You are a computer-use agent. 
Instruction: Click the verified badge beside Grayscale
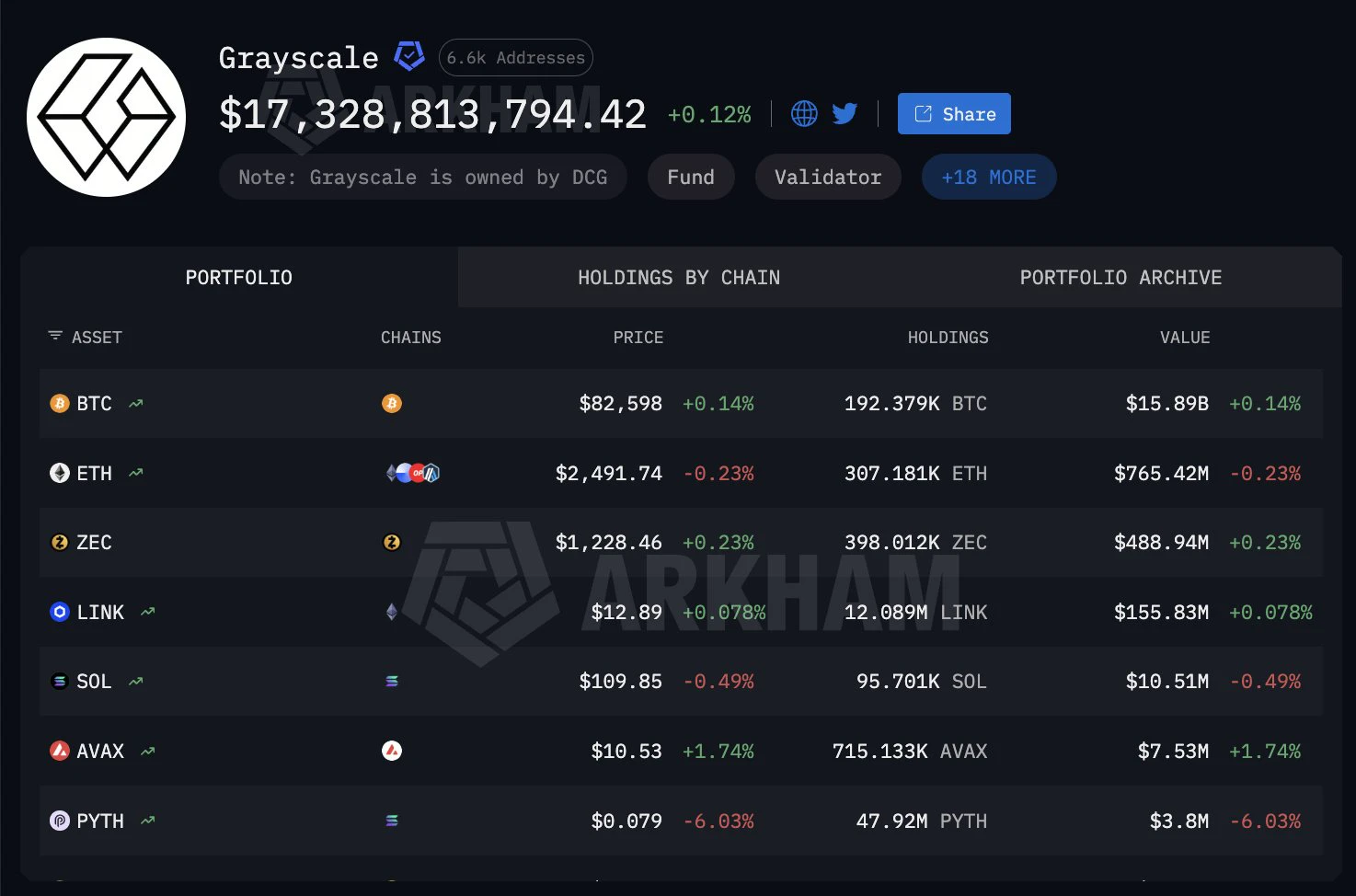409,57
